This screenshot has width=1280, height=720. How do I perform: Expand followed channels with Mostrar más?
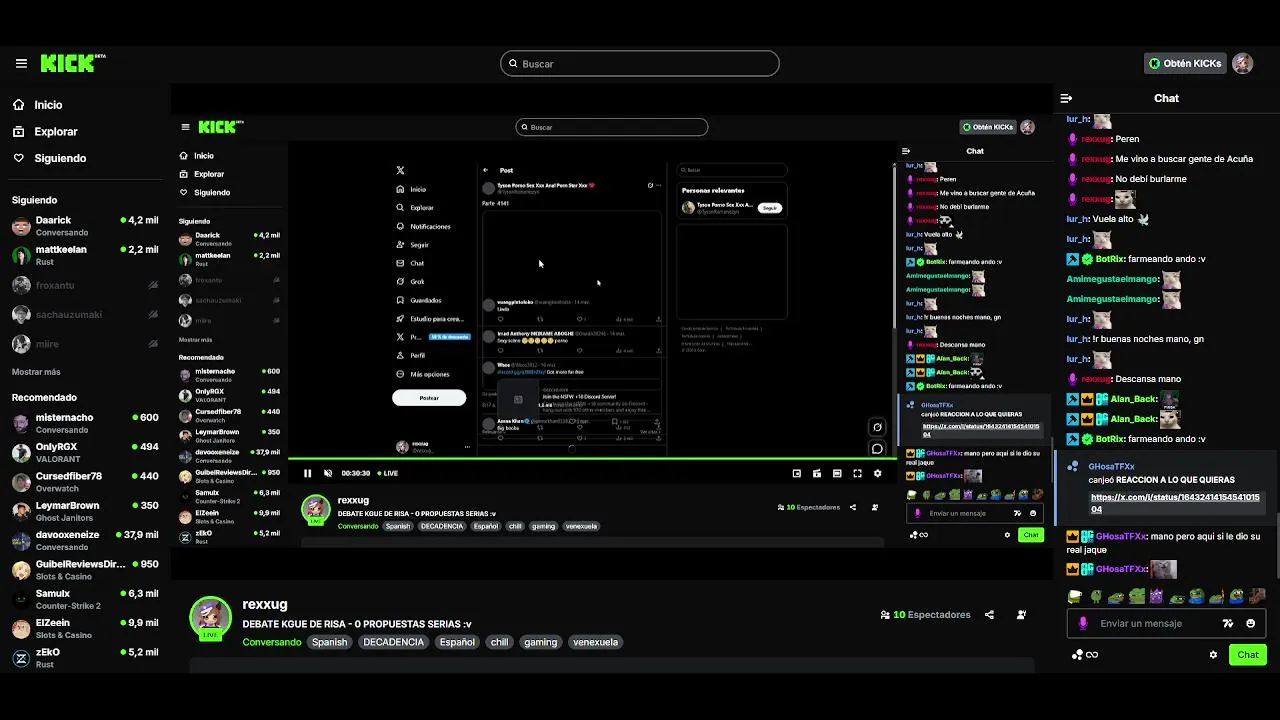(x=36, y=372)
